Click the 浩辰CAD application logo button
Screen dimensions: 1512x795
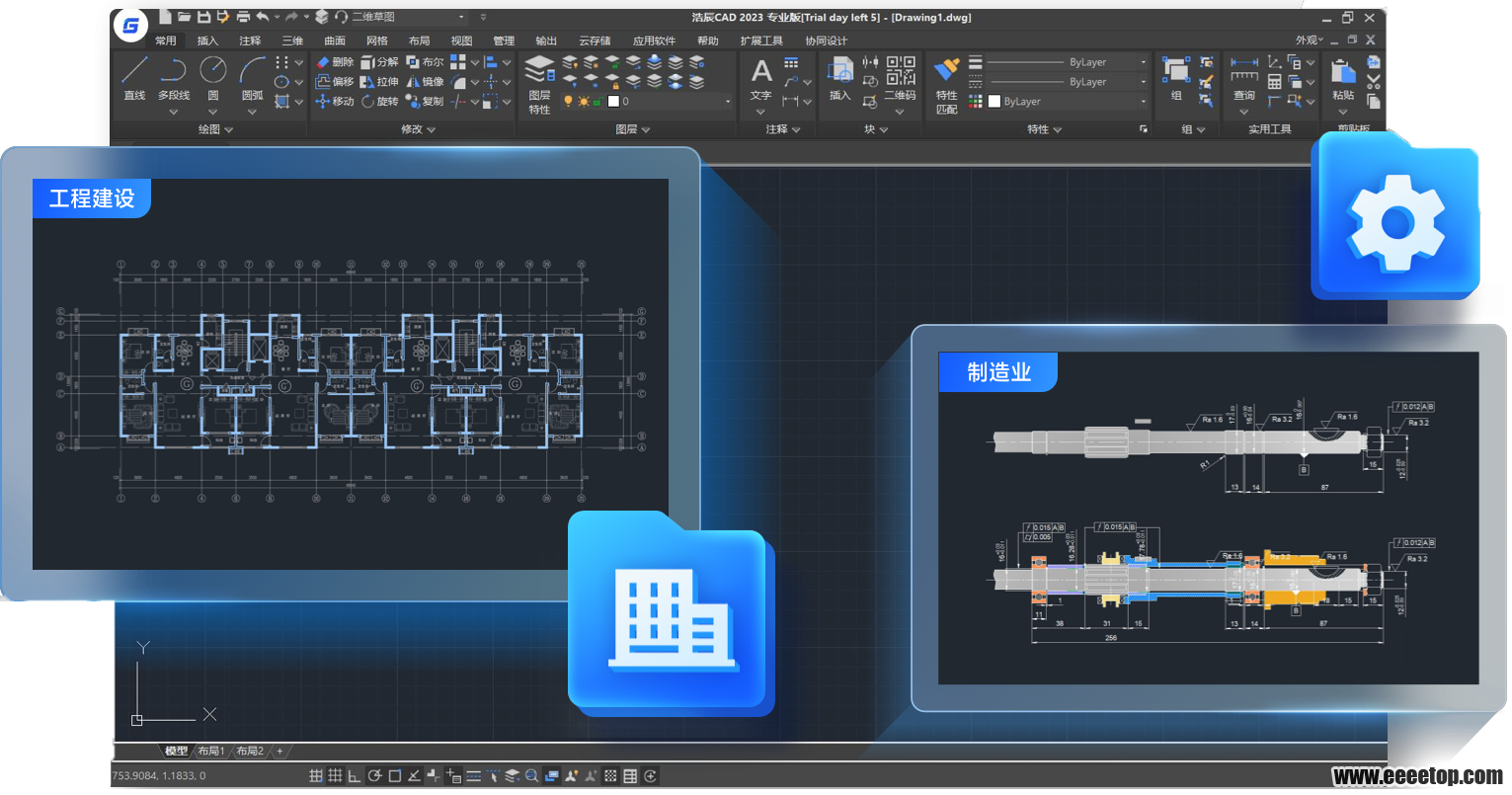(130, 26)
